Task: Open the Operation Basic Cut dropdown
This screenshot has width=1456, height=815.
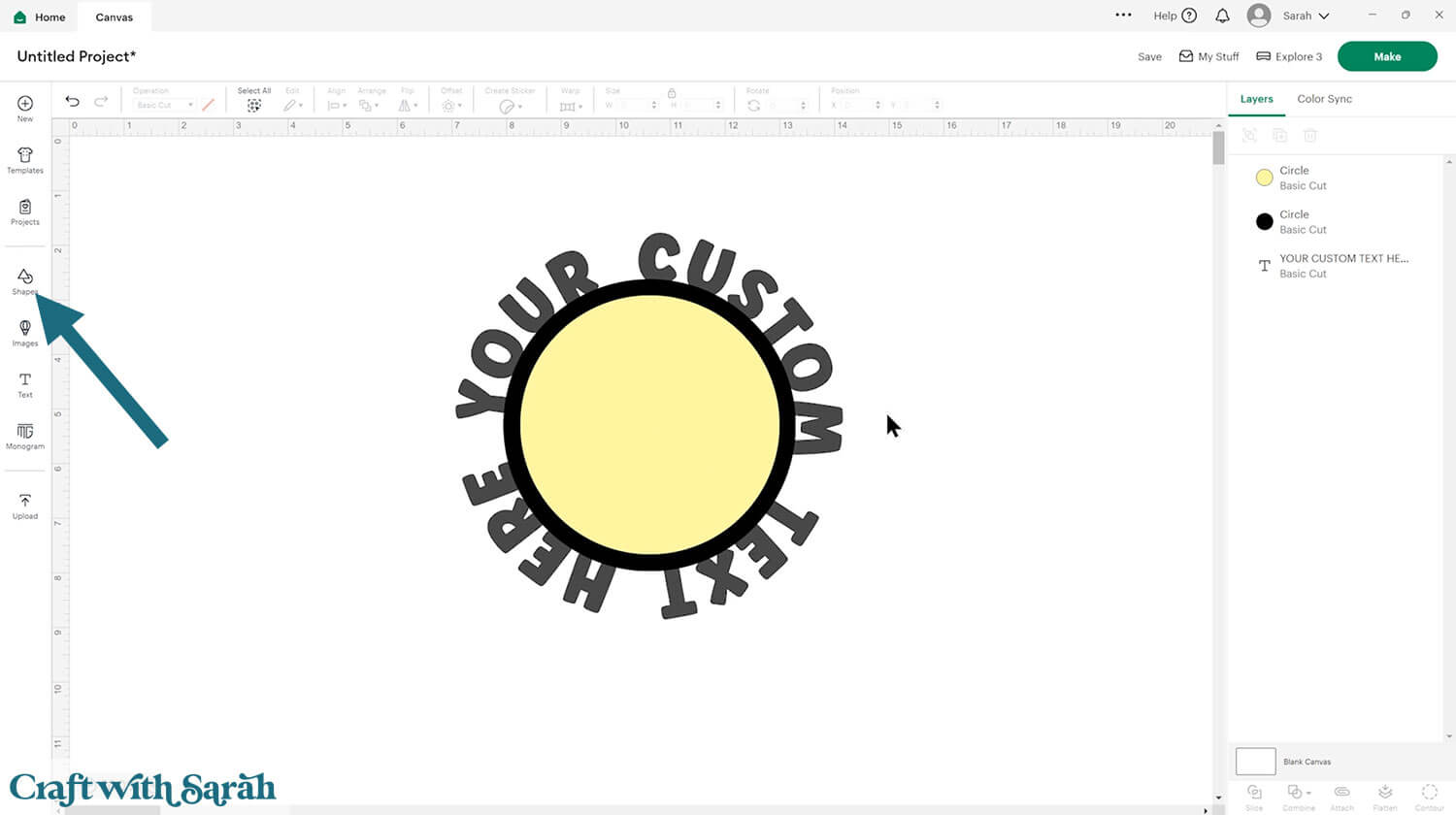Action: pos(164,105)
